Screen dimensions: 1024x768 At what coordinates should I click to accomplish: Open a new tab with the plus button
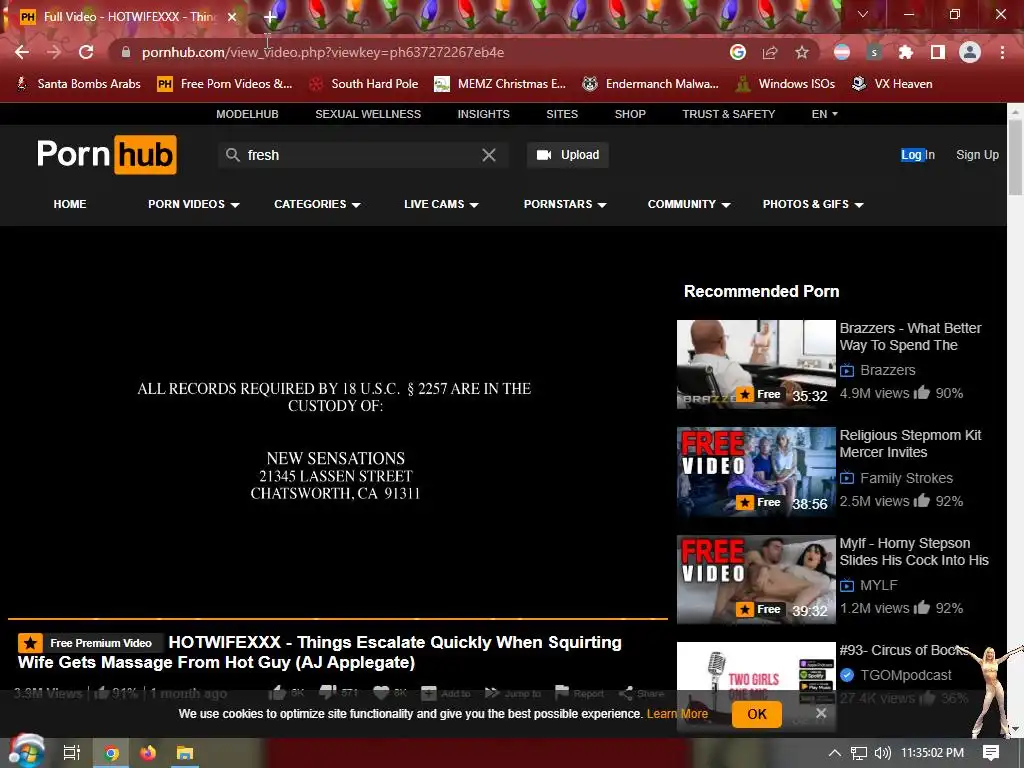coord(270,17)
